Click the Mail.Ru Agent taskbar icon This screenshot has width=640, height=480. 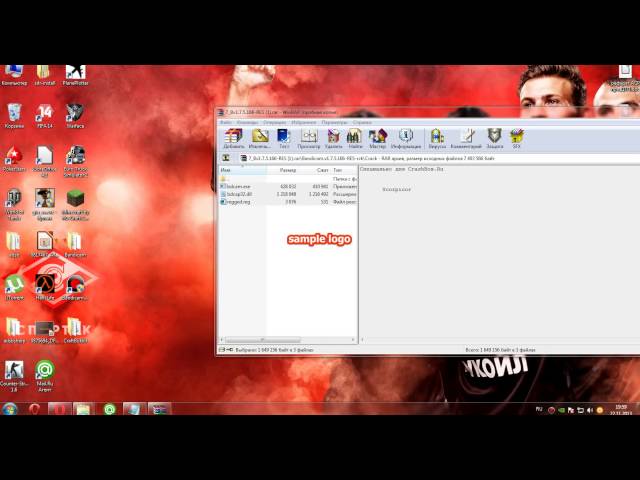[x=109, y=409]
